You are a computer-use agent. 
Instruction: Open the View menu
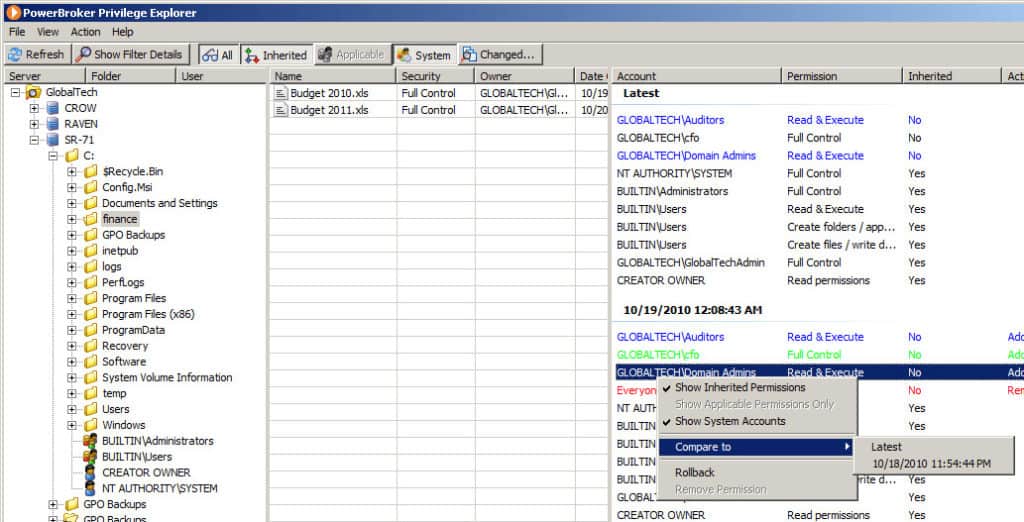pyautogui.click(x=48, y=32)
